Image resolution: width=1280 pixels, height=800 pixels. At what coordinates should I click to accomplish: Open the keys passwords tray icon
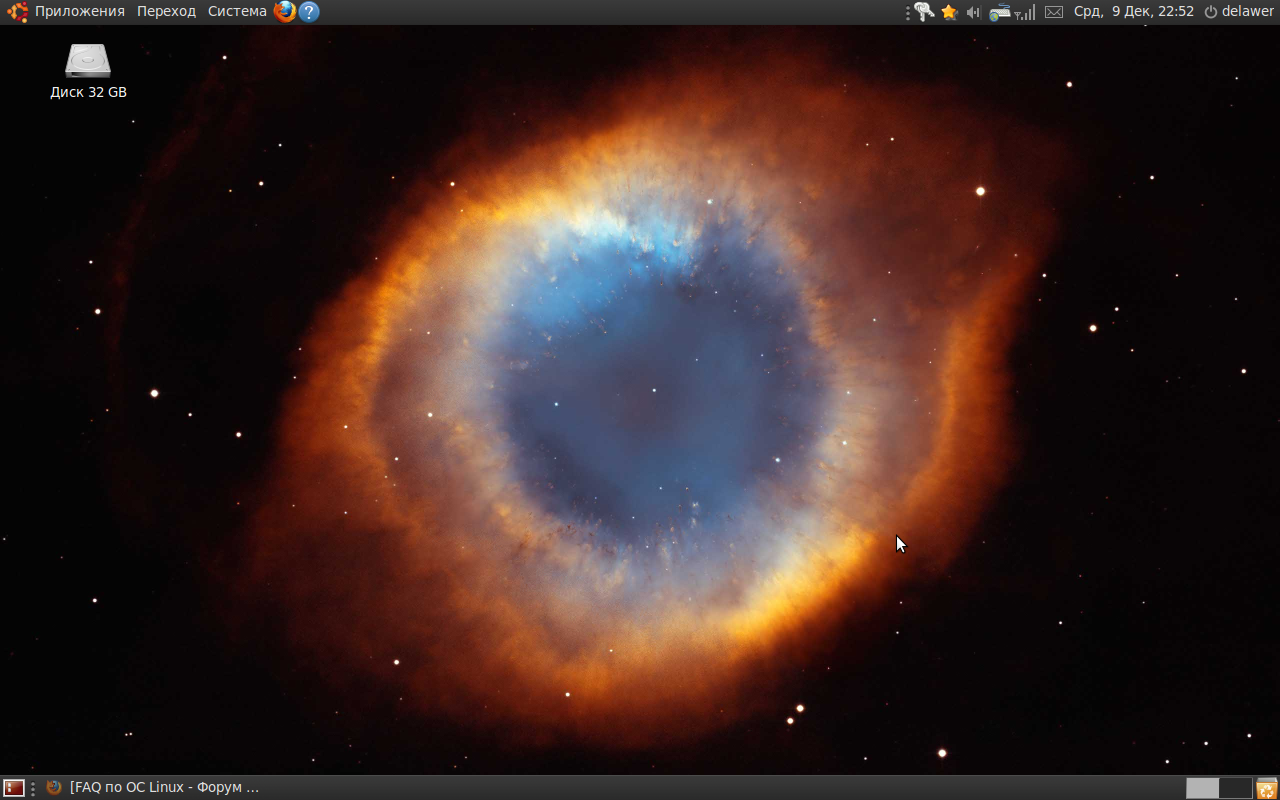(924, 12)
